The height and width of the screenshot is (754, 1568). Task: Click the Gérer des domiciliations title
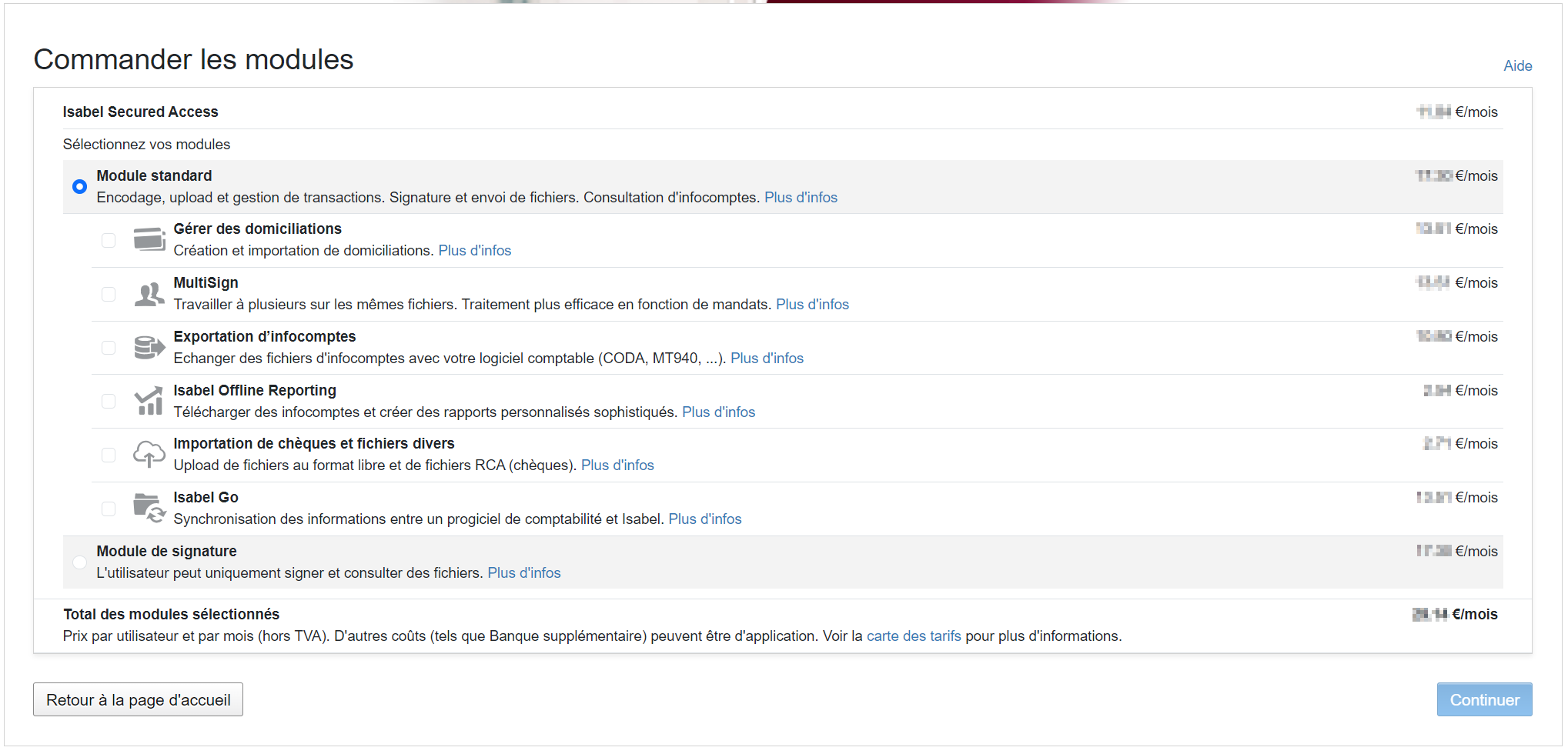(x=257, y=229)
